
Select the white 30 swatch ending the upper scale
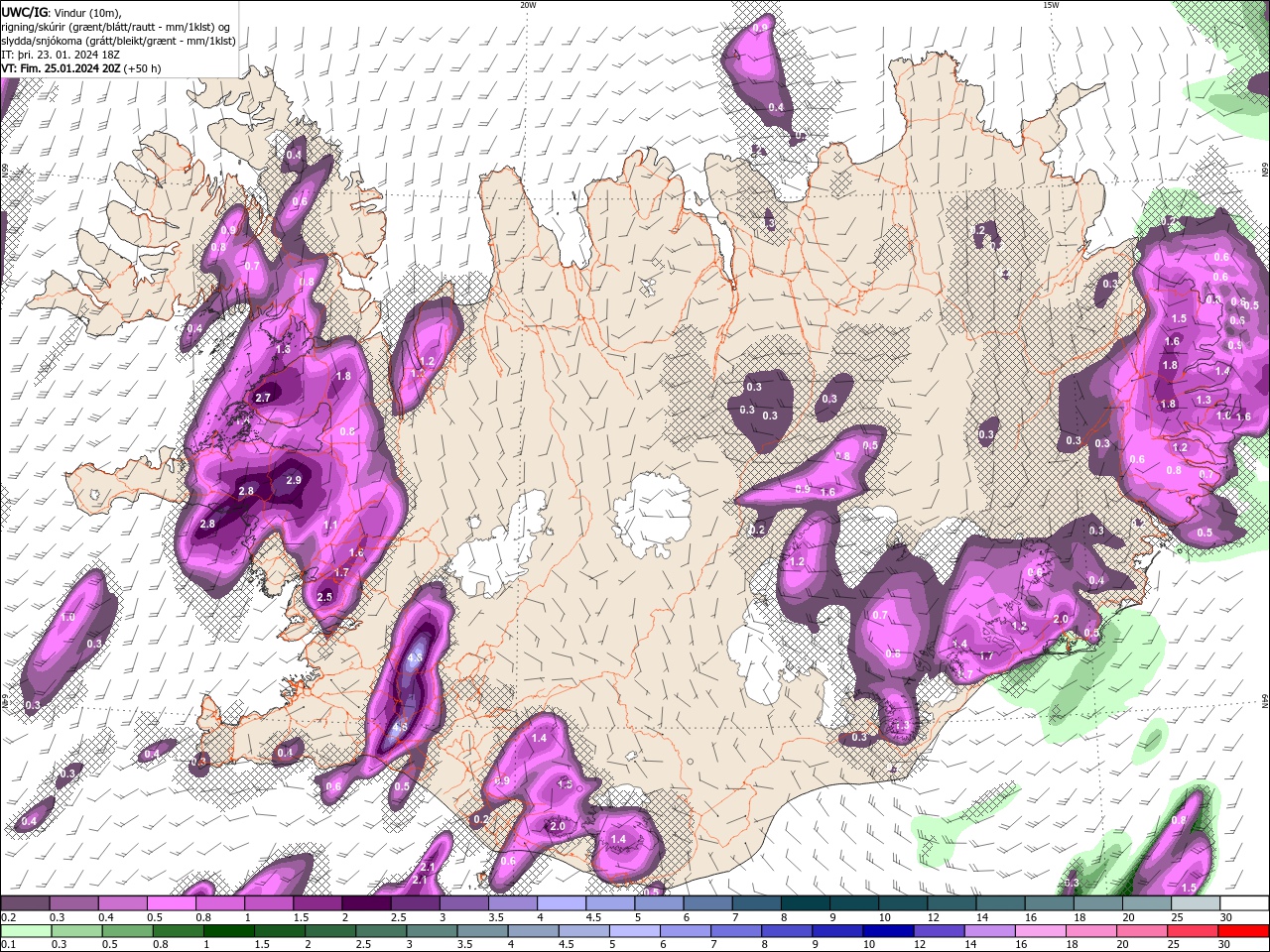pos(1243,903)
